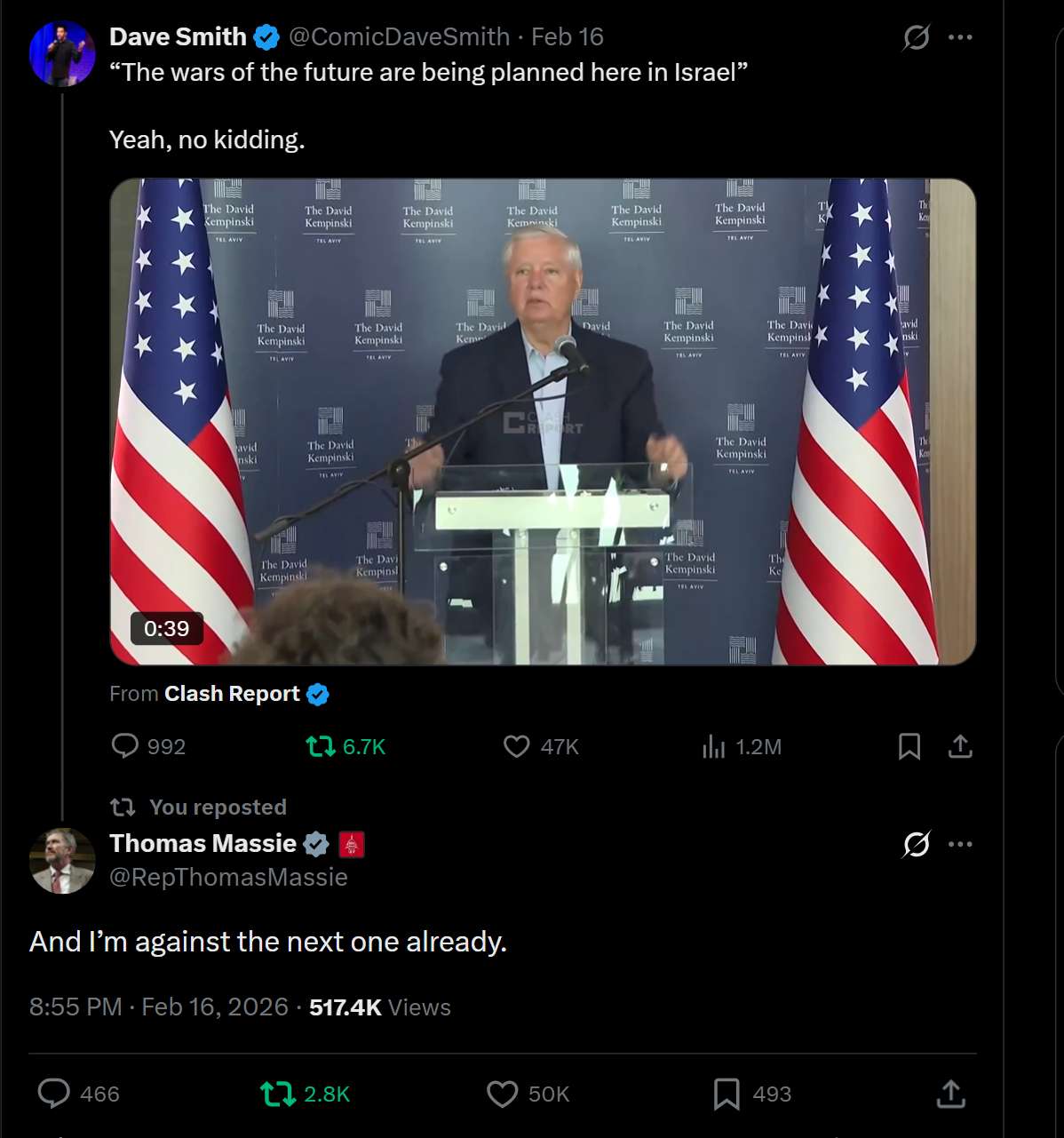Bookmark Dave Smith's post
Viewport: 1064px width, 1138px height.
pyautogui.click(x=909, y=746)
